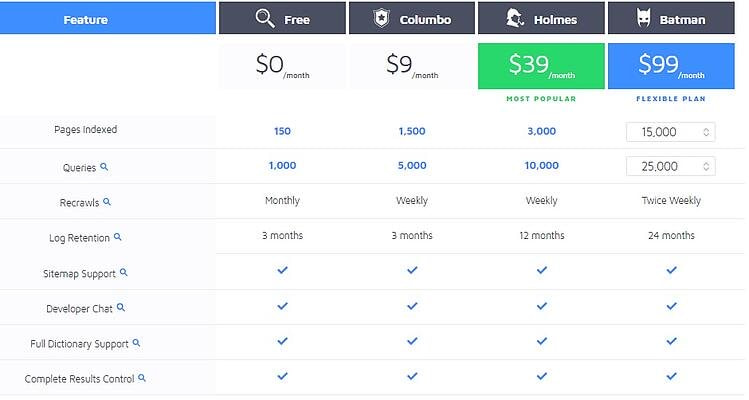
Task: Click the Complete Results Control checkmark under Holmes
Action: coord(542,376)
